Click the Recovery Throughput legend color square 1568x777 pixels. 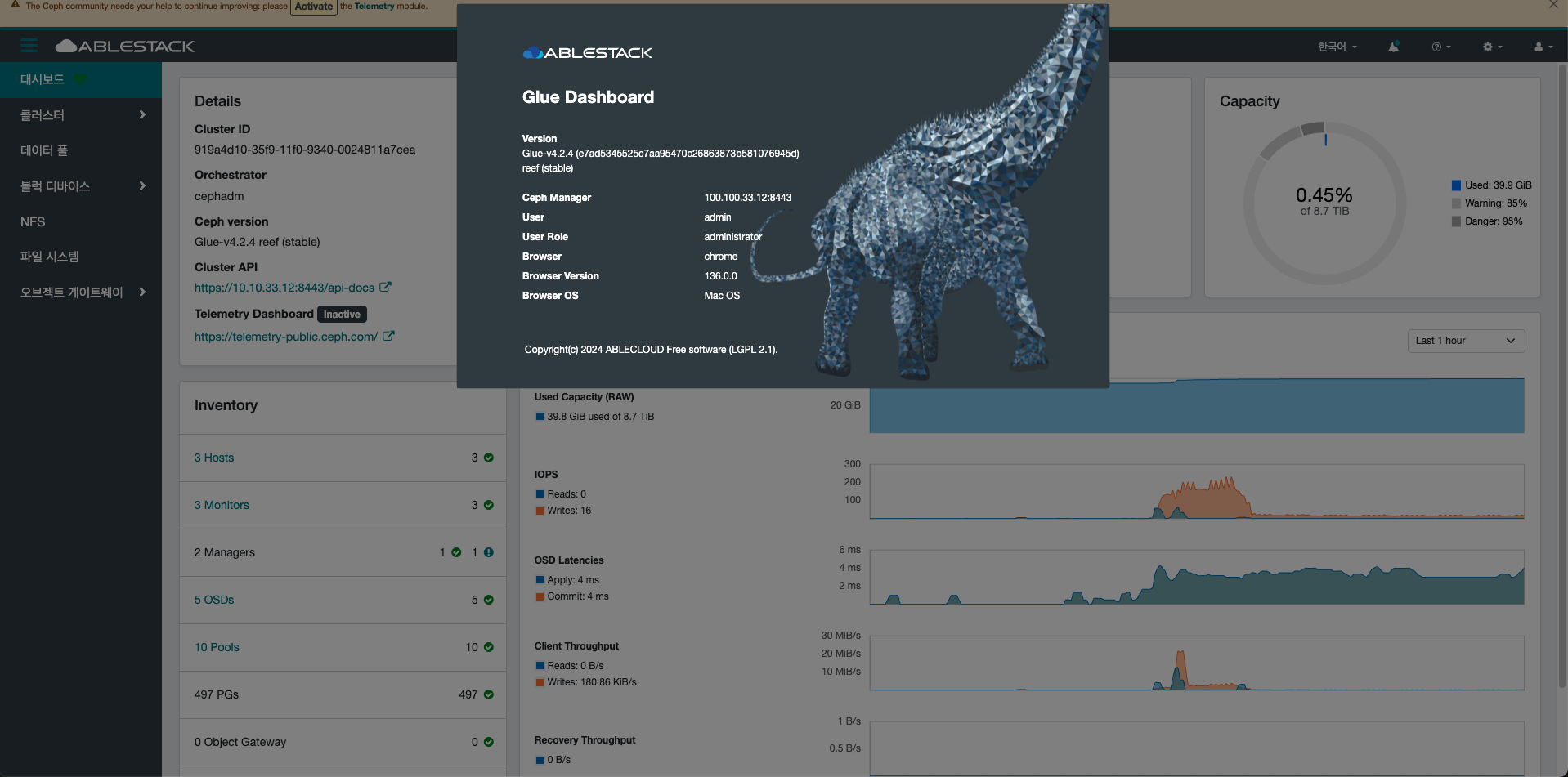(x=540, y=760)
